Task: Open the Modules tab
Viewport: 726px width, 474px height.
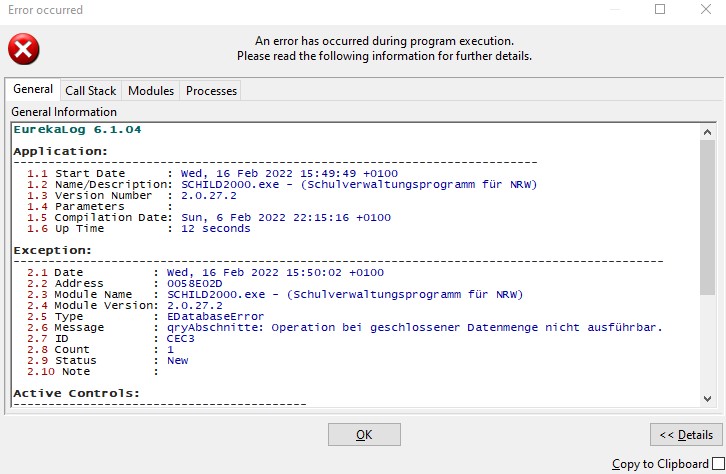Action: point(151,91)
